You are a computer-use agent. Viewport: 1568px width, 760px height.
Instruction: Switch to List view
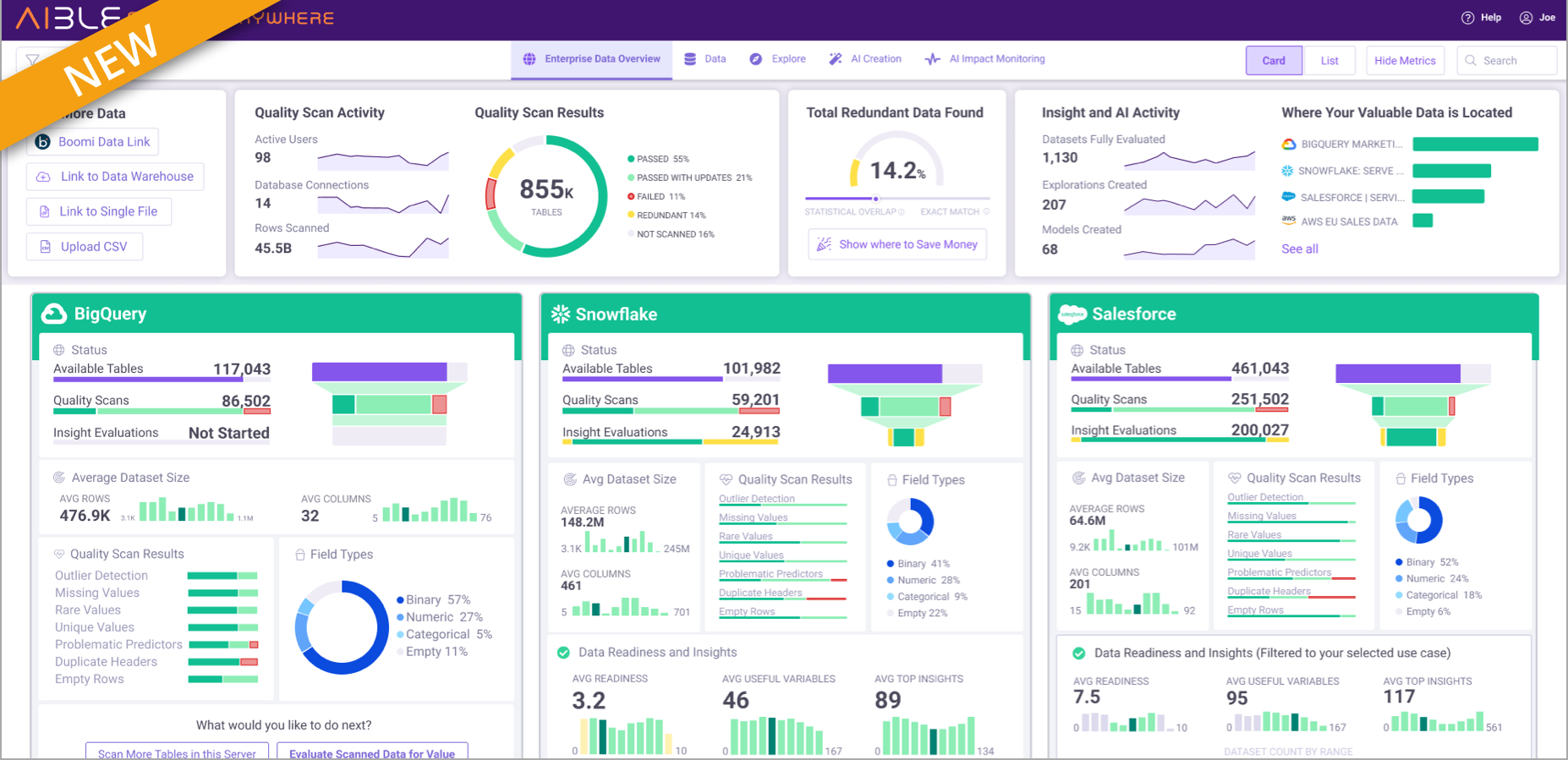[1330, 61]
